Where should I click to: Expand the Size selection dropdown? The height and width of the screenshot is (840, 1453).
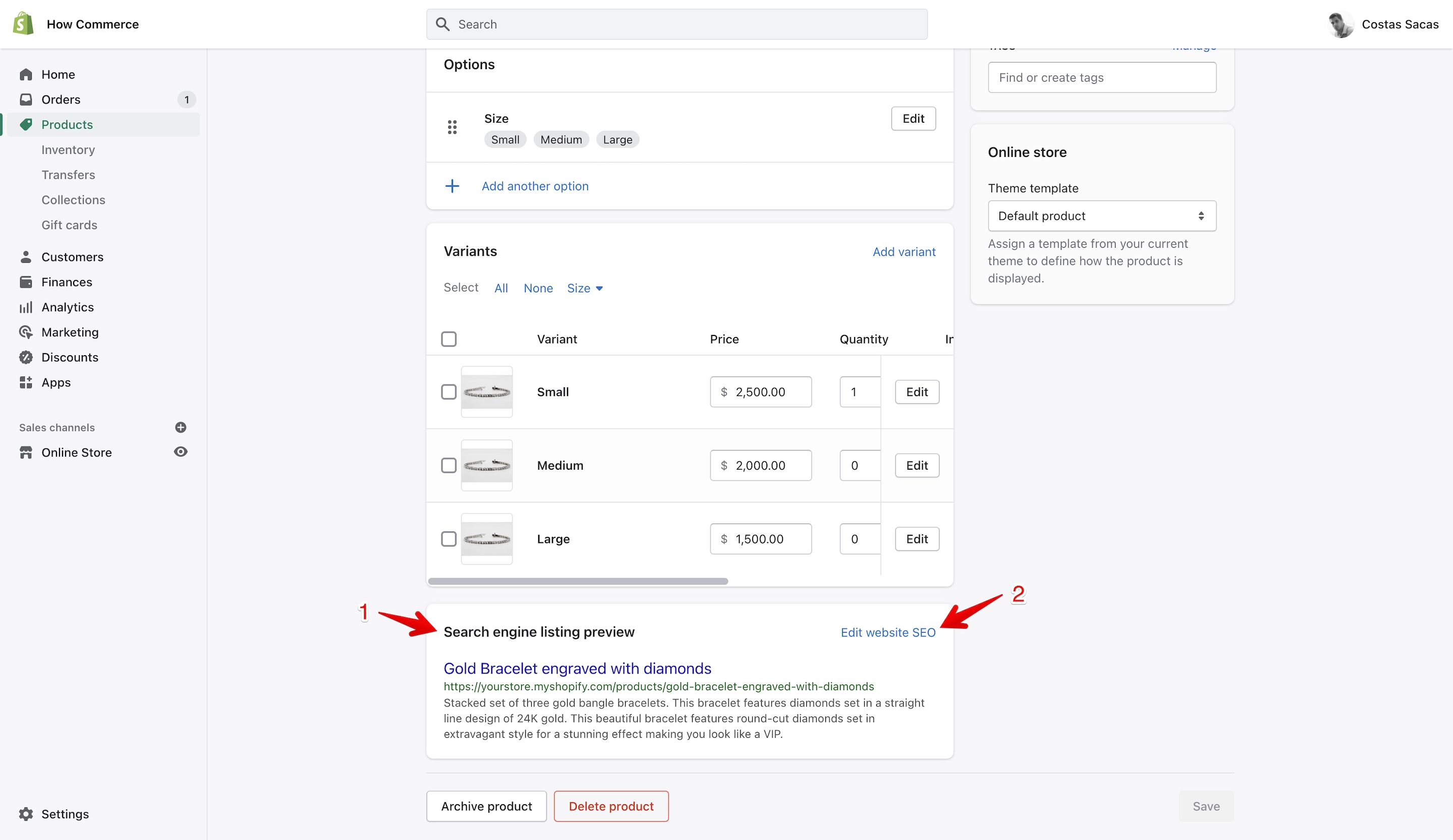coord(585,288)
